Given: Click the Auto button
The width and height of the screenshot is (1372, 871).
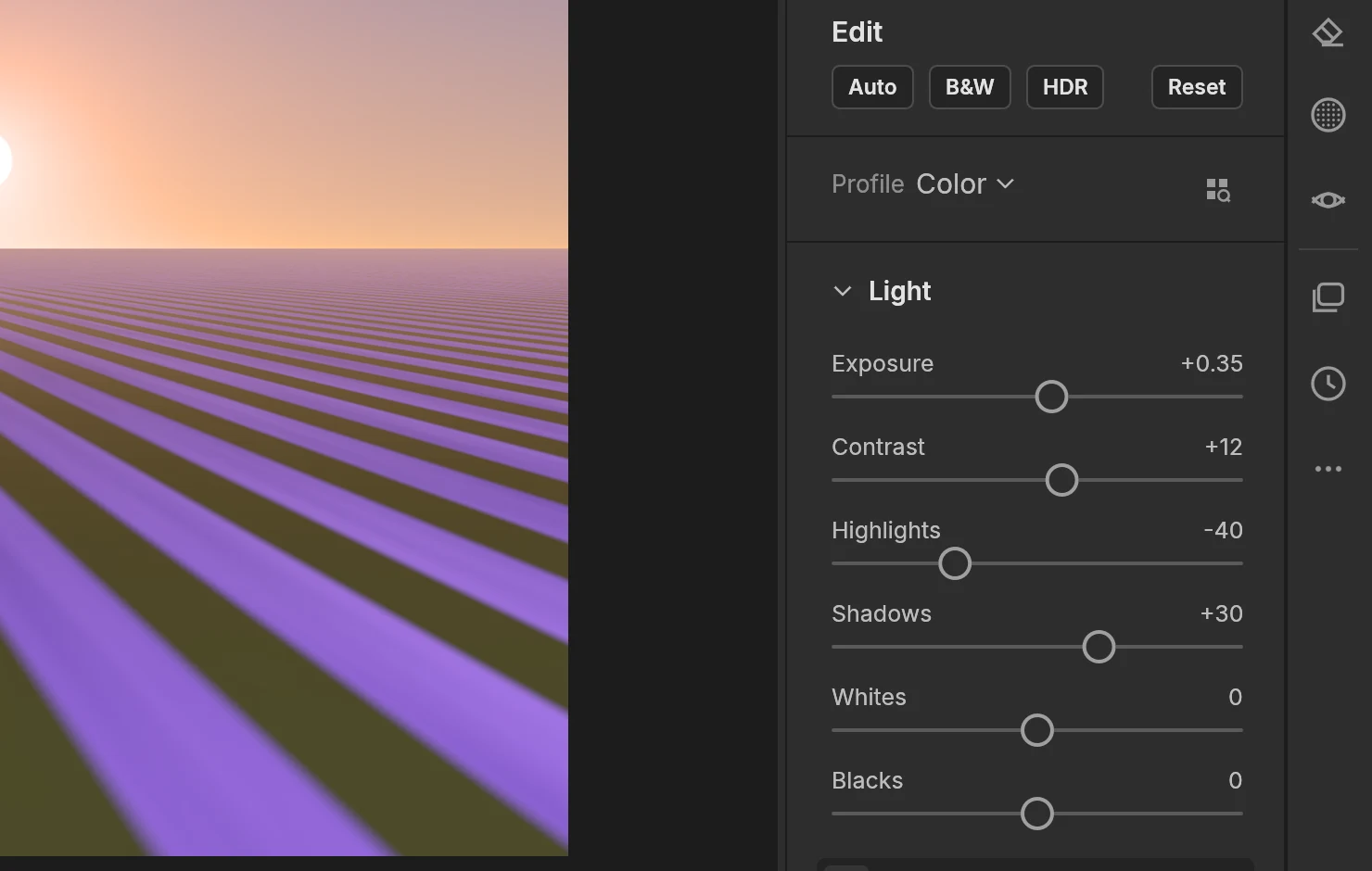Looking at the screenshot, I should 872,87.
